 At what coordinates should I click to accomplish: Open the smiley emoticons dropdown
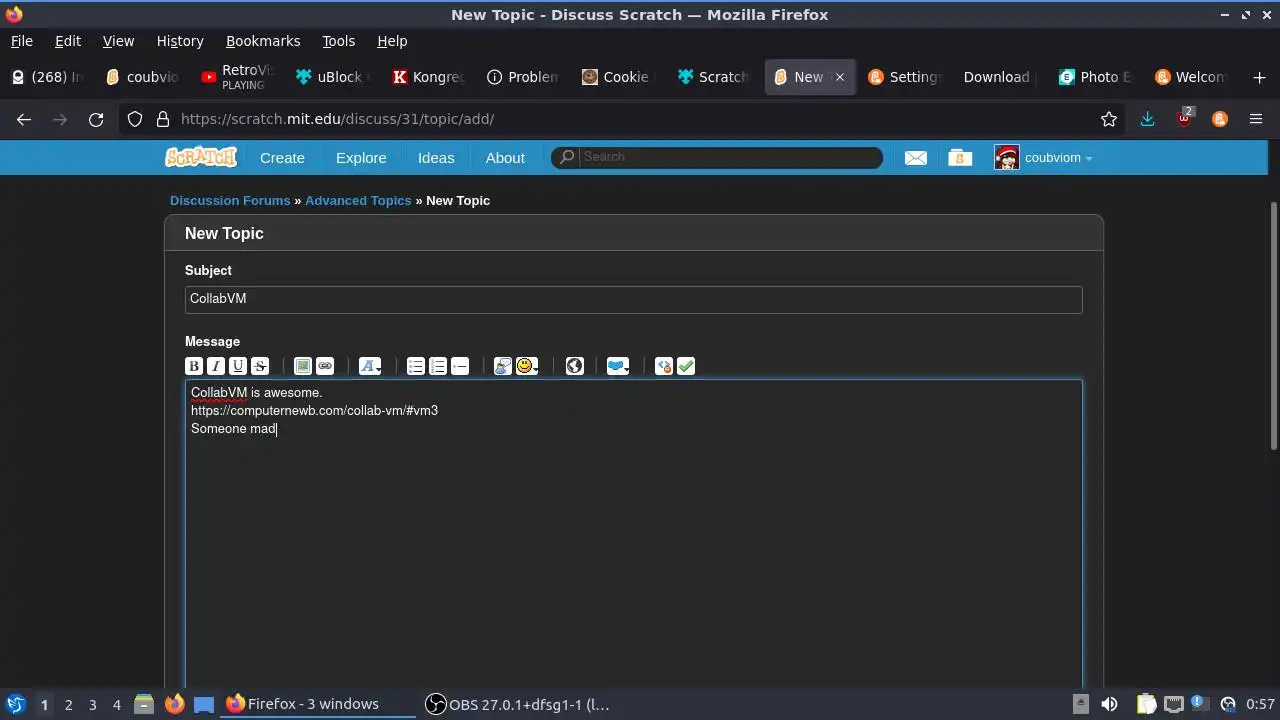click(527, 366)
